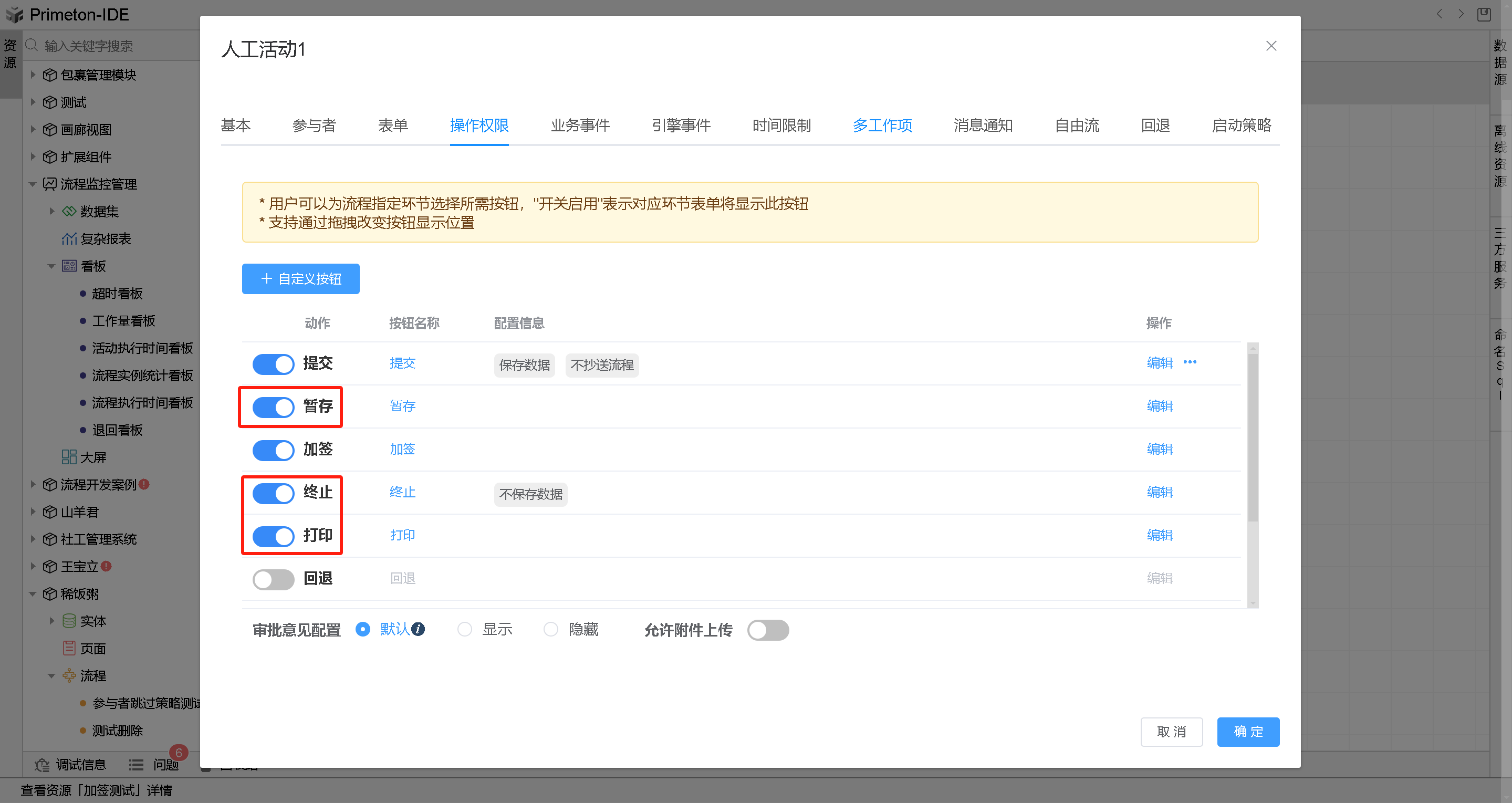Click the 数据集 icon in tree
Image resolution: width=1512 pixels, height=803 pixels.
coord(69,211)
